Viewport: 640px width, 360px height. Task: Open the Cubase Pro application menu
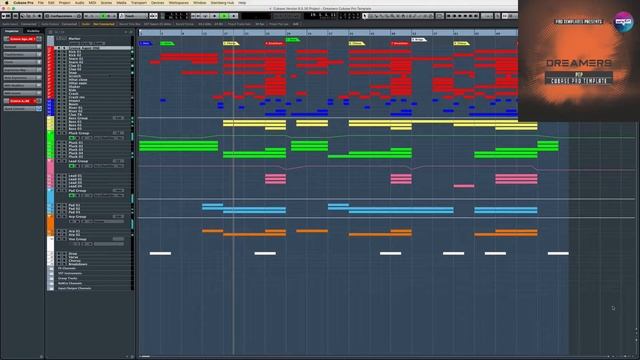pyautogui.click(x=23, y=2)
